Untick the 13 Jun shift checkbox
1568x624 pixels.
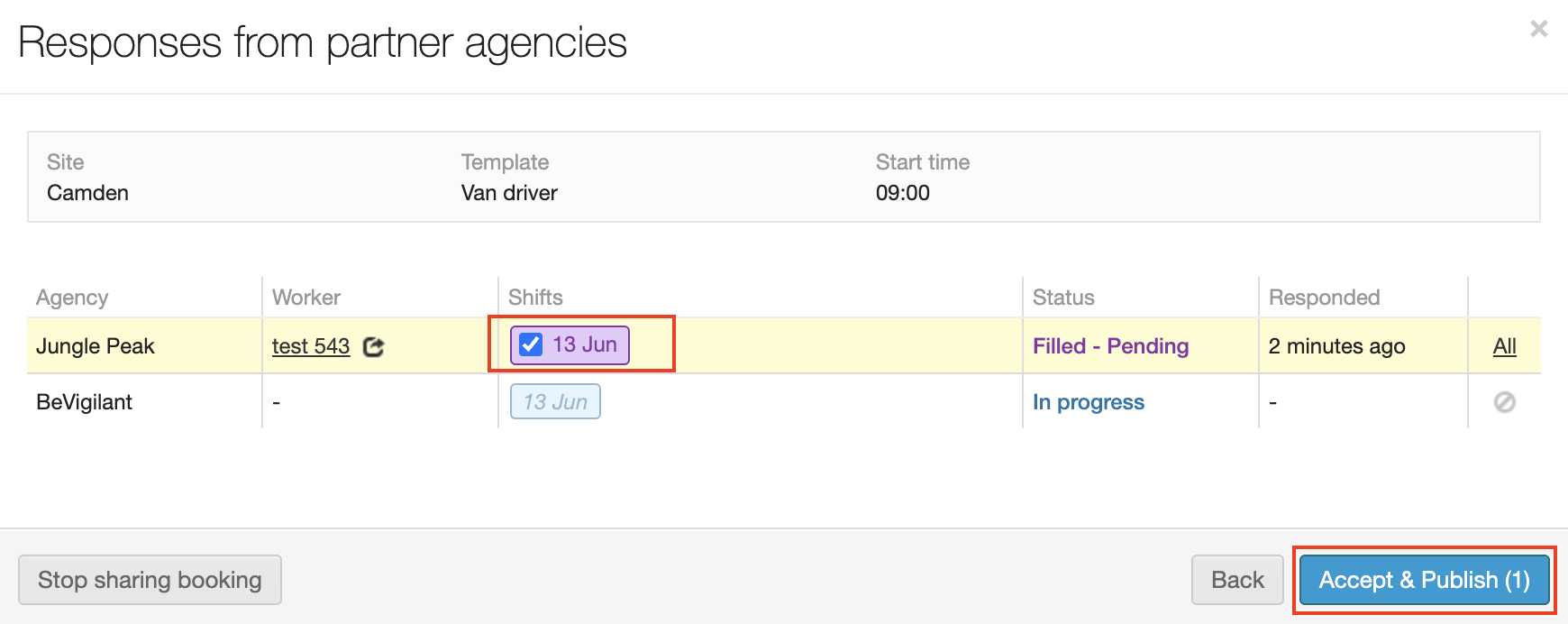click(532, 345)
